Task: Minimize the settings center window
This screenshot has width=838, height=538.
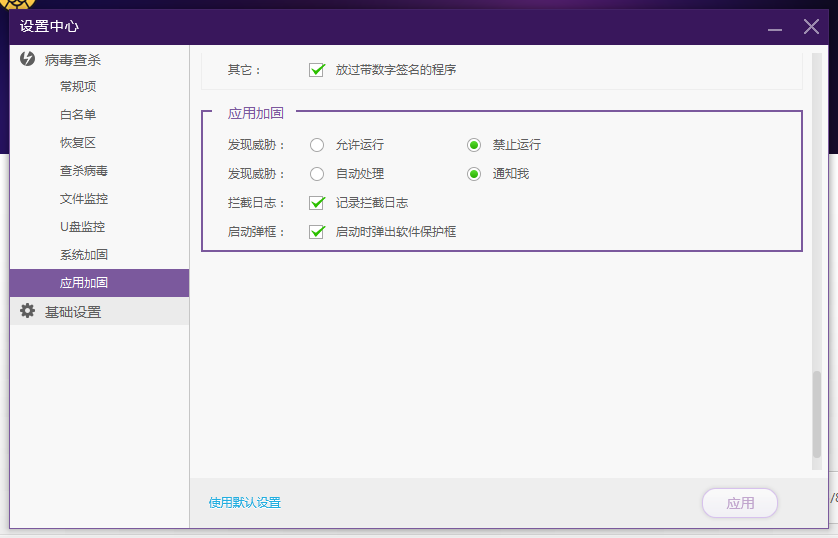Action: 775,28
